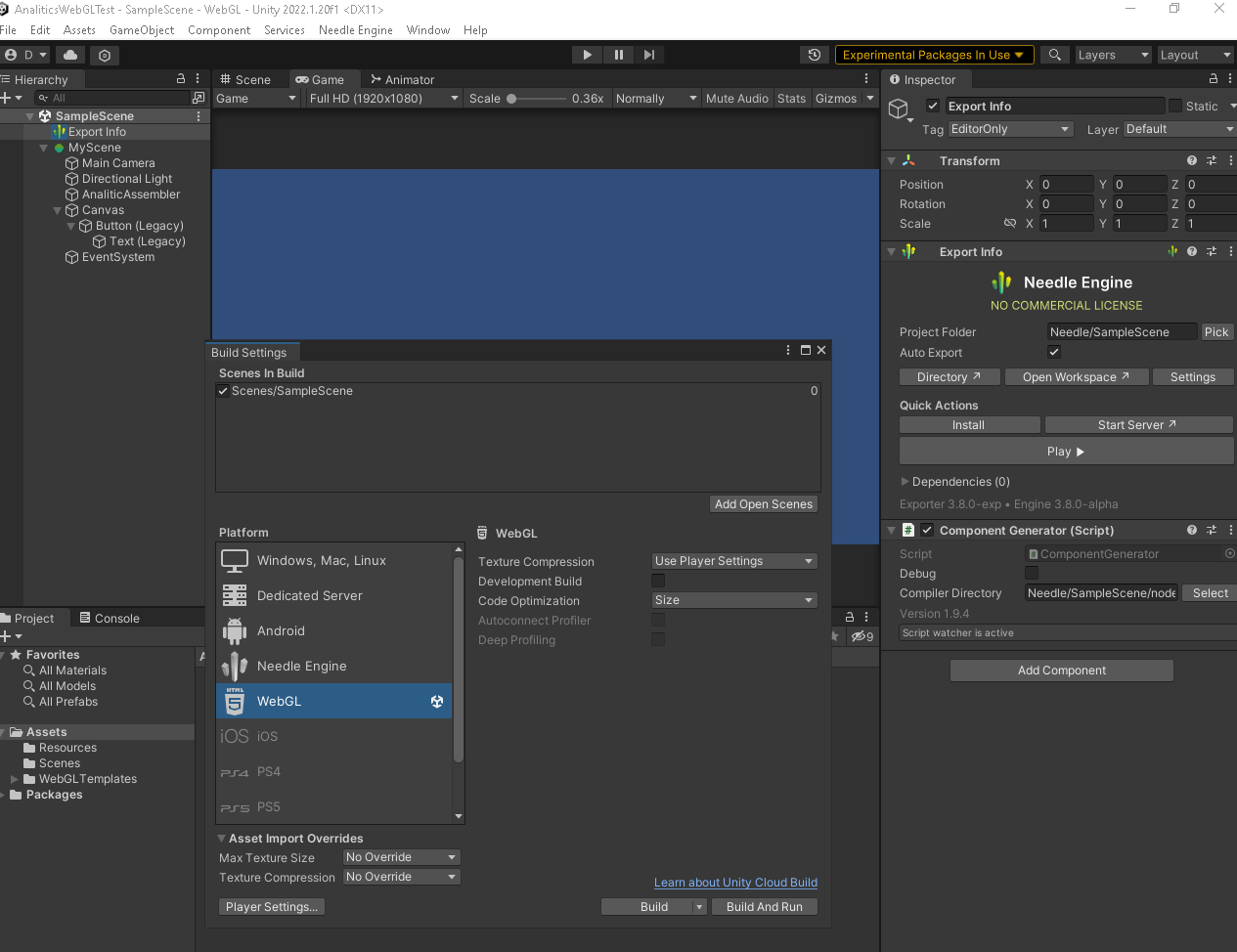
Task: Click the Start Server button
Action: pos(1138,424)
